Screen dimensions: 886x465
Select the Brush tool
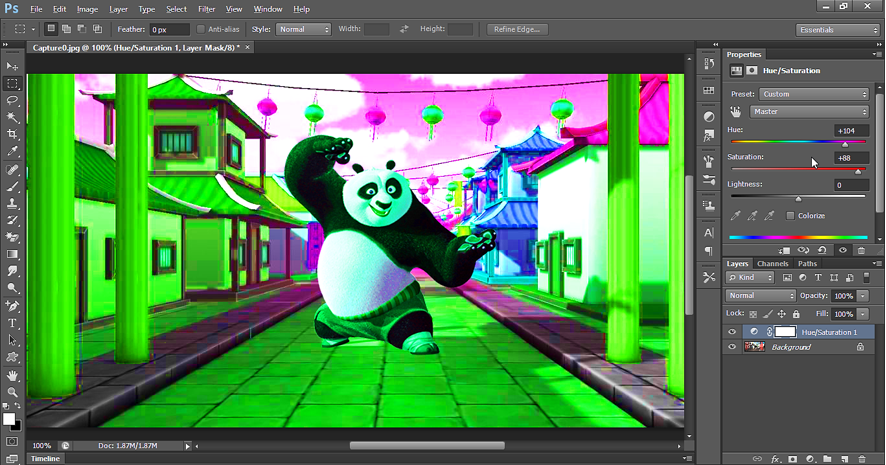coord(12,186)
